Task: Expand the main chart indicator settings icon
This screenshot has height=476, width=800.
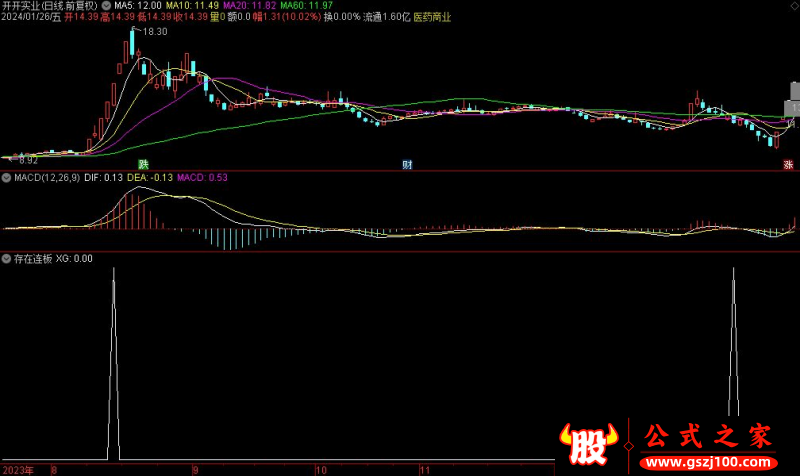Action: (x=106, y=6)
